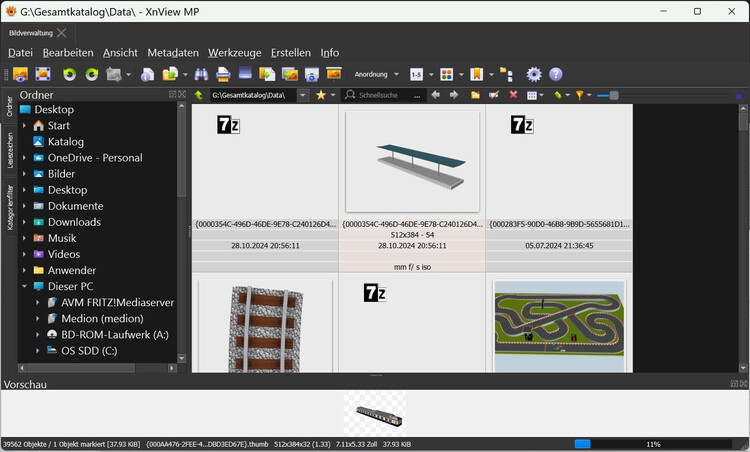The image size is (750, 452).
Task: Open the search binoculars tool
Action: coord(201,74)
